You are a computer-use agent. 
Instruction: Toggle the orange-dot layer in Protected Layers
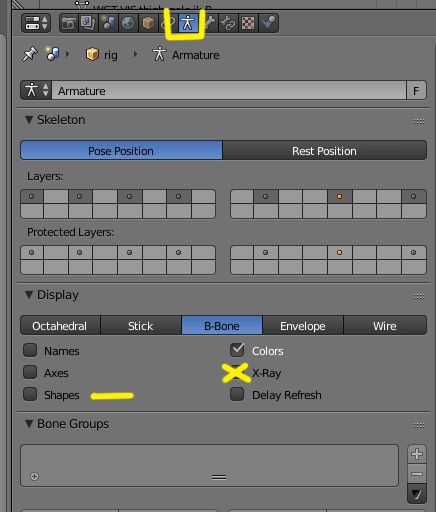click(x=340, y=253)
